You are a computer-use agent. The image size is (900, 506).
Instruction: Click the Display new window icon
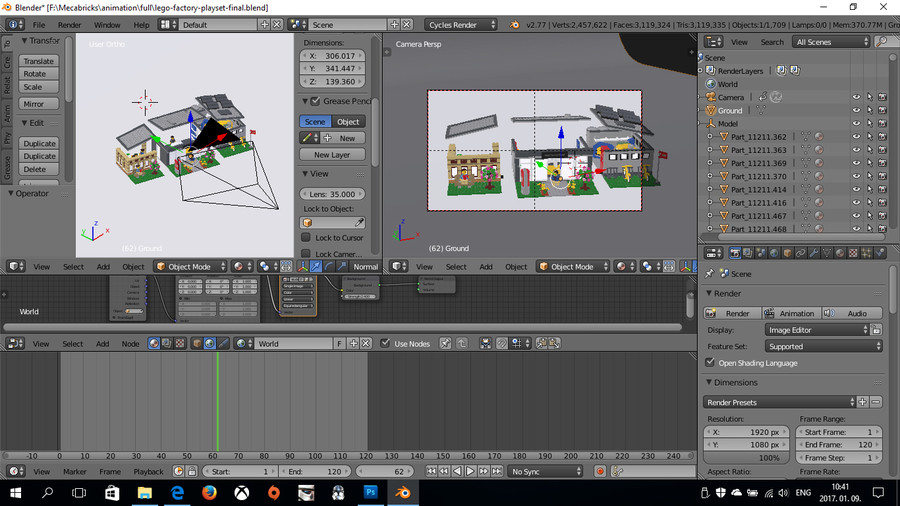pyautogui.click(x=876, y=330)
